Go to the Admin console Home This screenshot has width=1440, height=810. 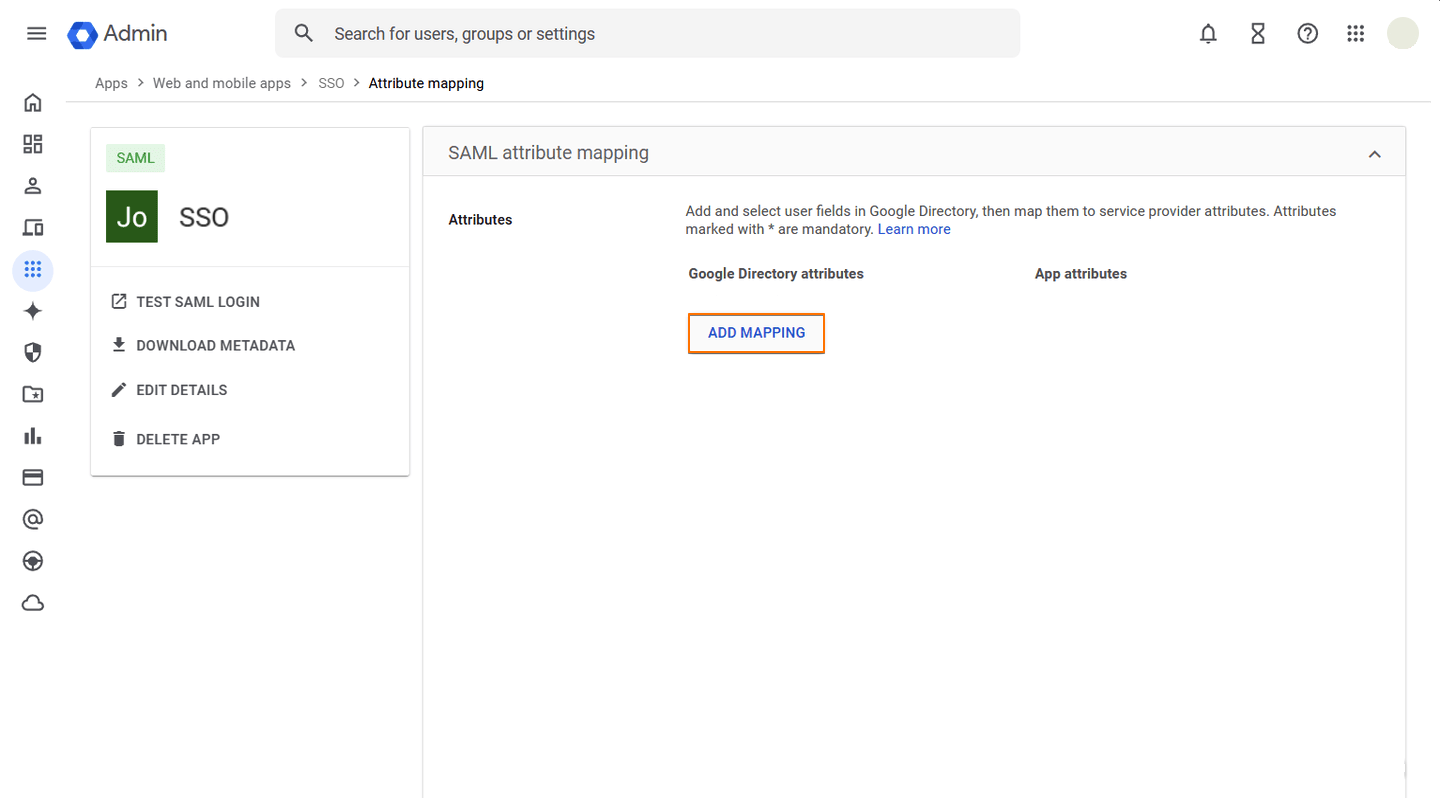tap(32, 102)
